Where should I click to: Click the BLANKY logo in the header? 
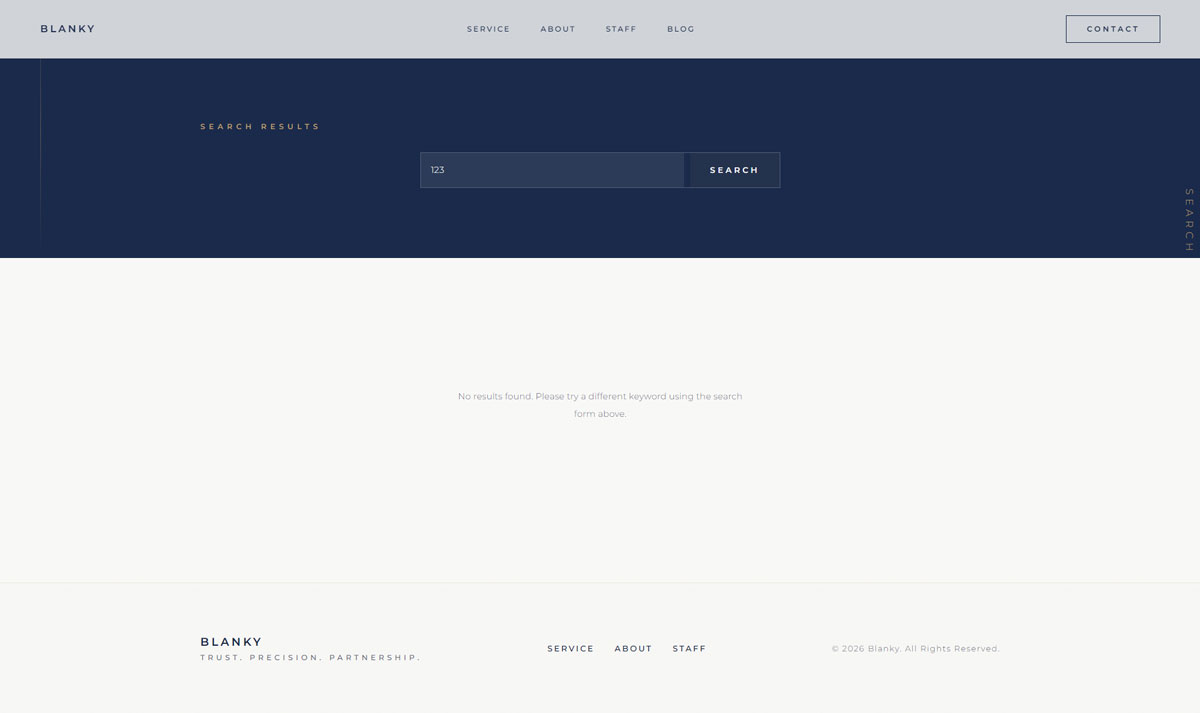[x=67, y=28]
